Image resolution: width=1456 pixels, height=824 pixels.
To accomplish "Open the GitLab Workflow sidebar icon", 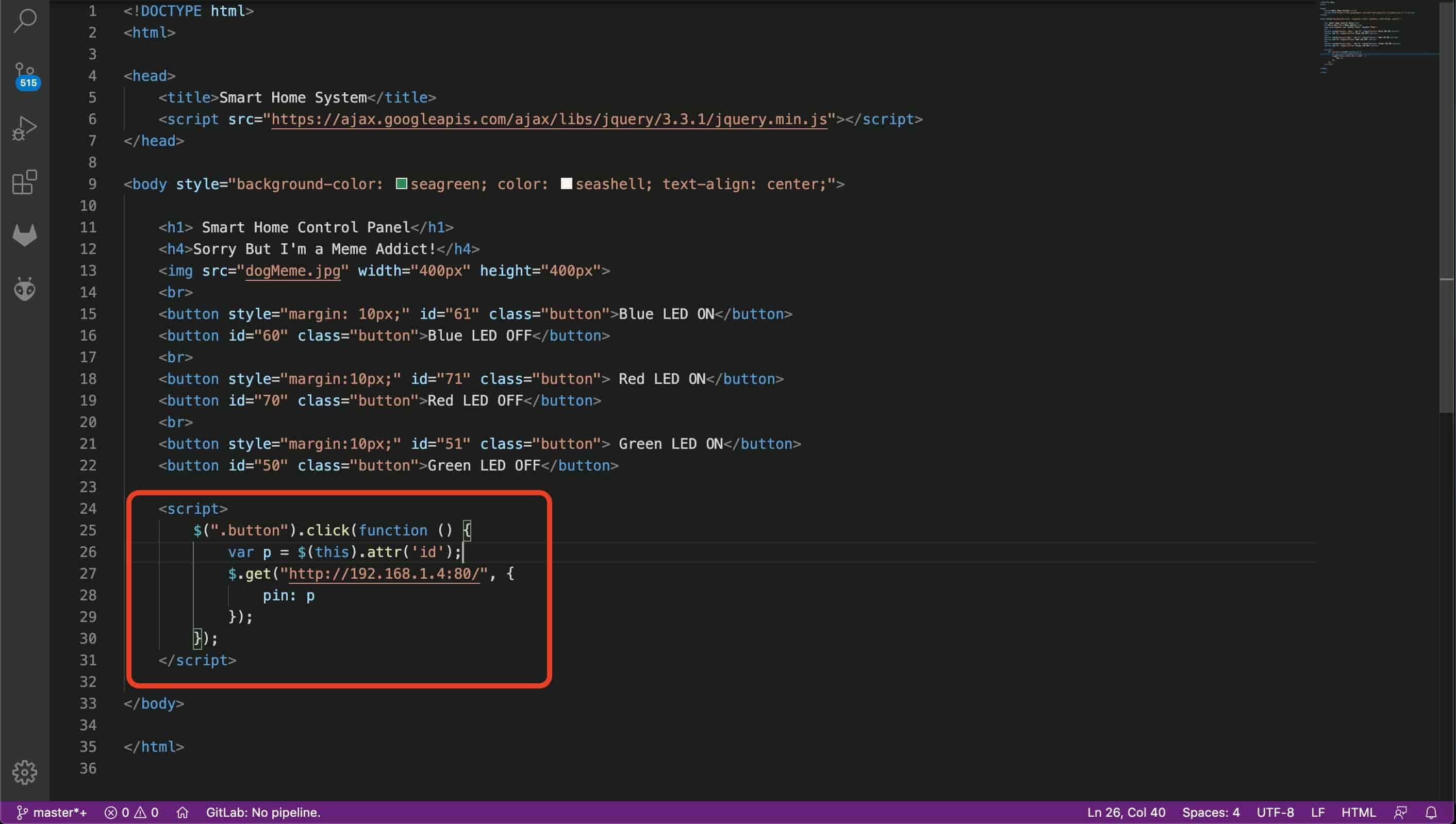I will pos(24,235).
